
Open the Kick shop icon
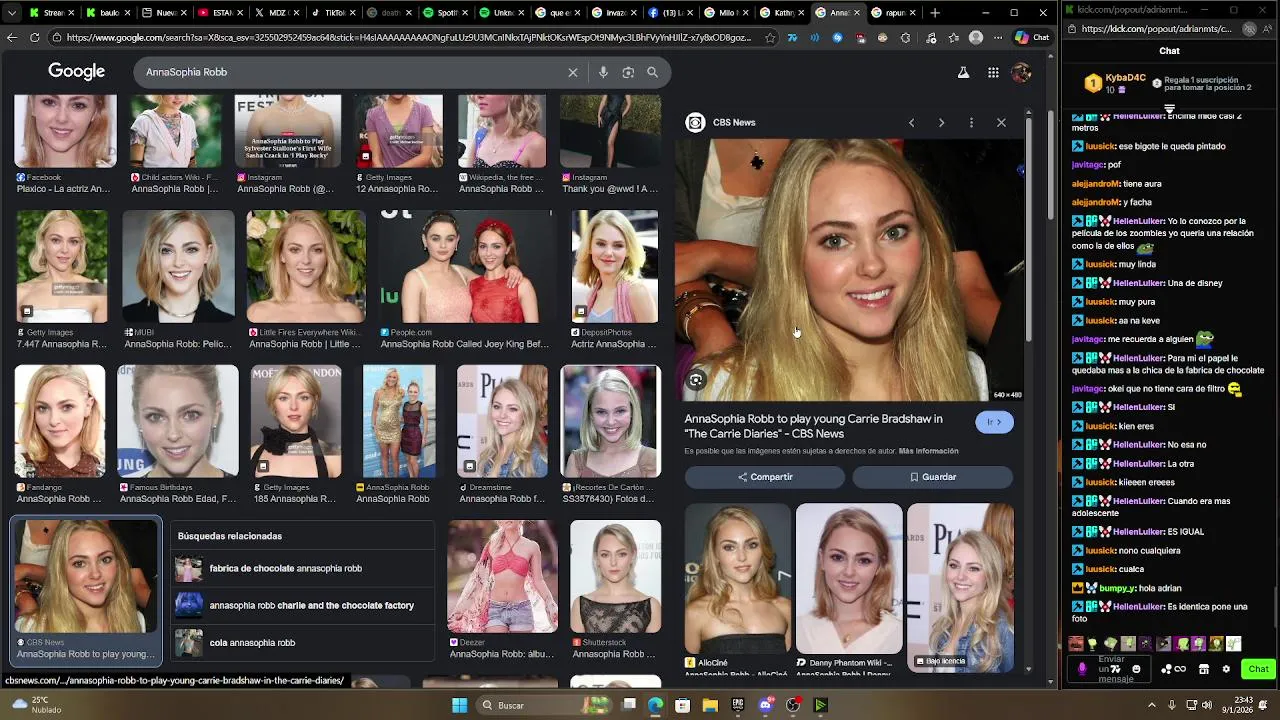1204,669
